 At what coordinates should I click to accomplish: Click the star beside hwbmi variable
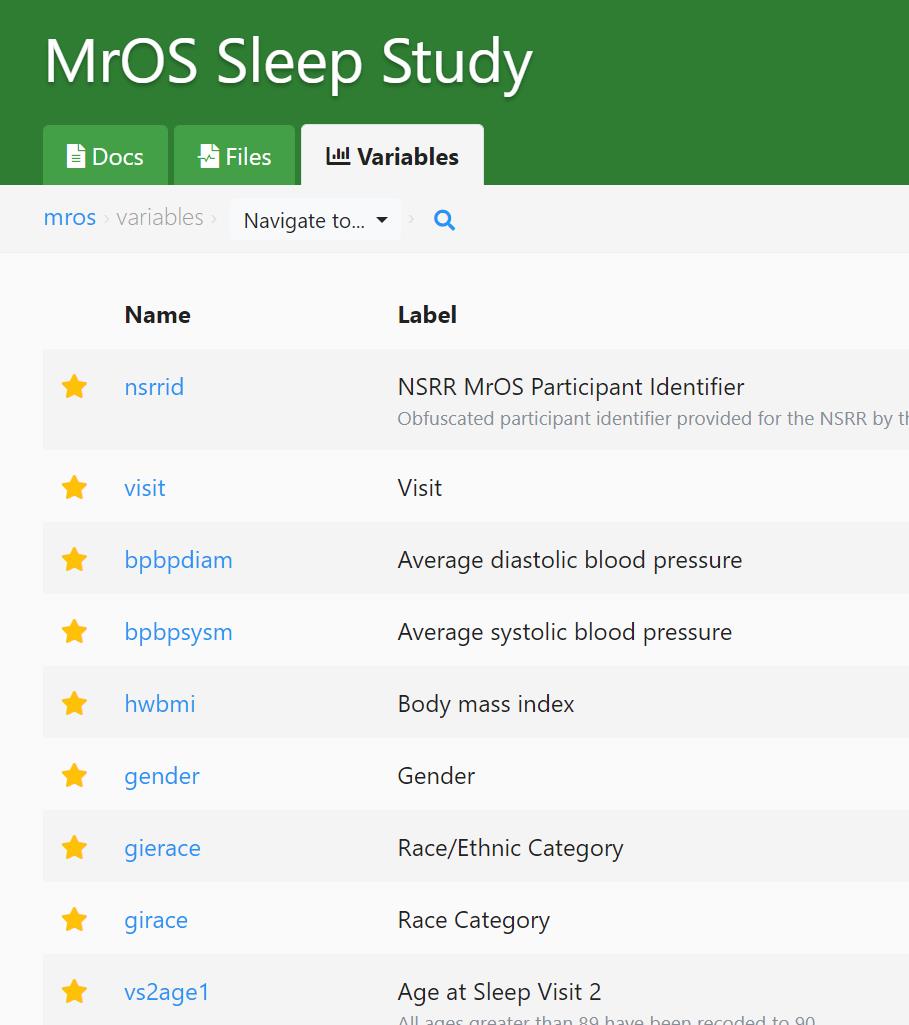[x=75, y=704]
